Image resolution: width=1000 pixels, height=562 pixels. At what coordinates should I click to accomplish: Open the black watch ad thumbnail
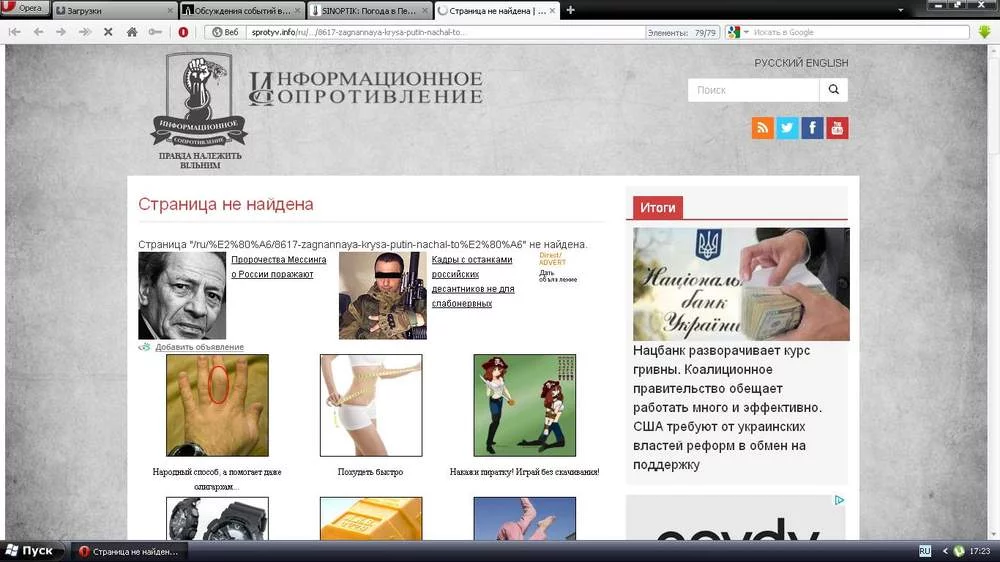point(217,519)
